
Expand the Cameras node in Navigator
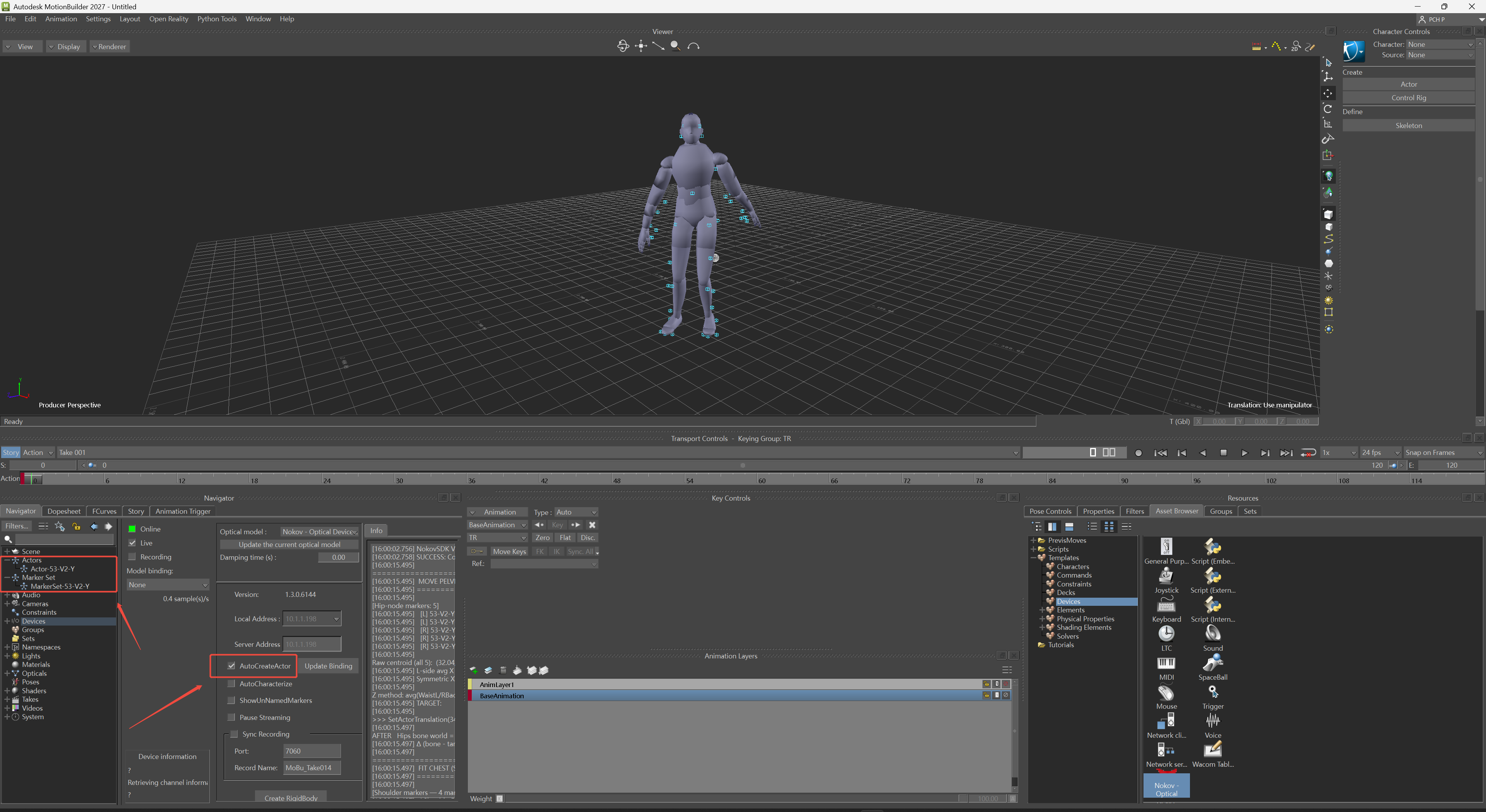[x=6, y=604]
